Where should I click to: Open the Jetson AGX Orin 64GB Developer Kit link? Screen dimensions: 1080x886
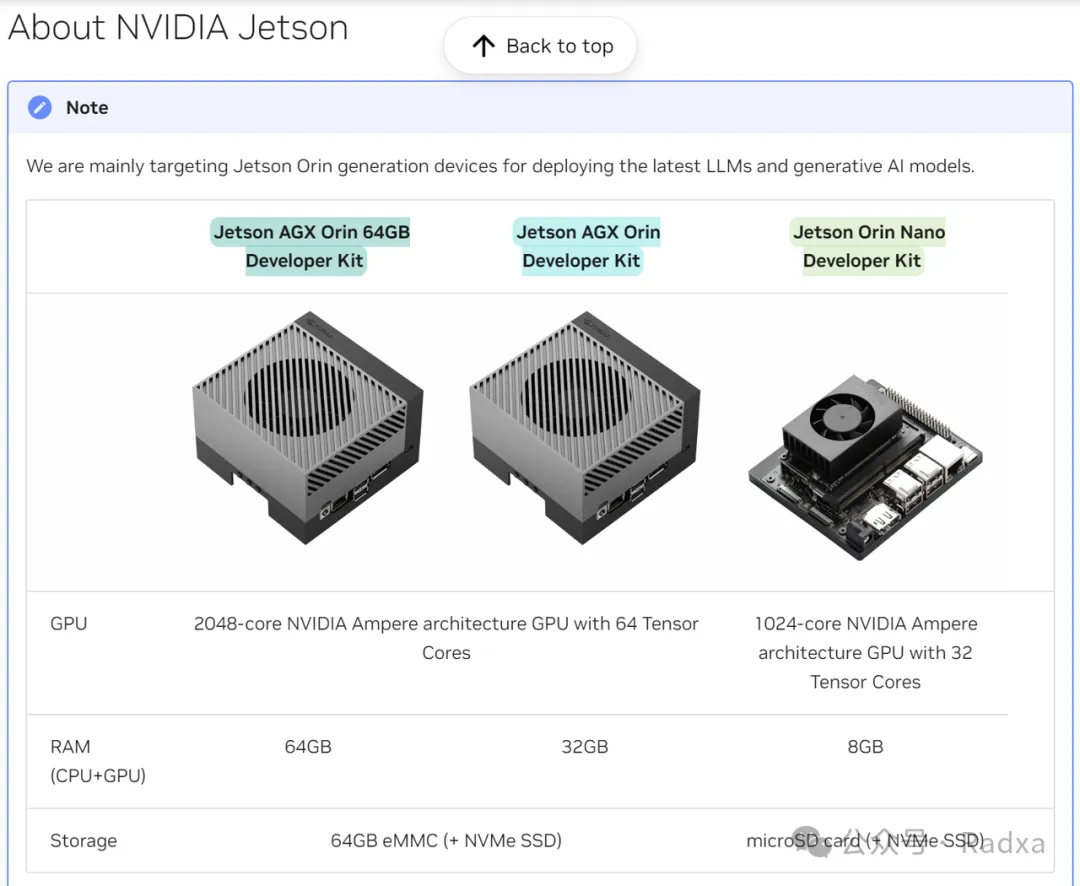pyautogui.click(x=311, y=246)
